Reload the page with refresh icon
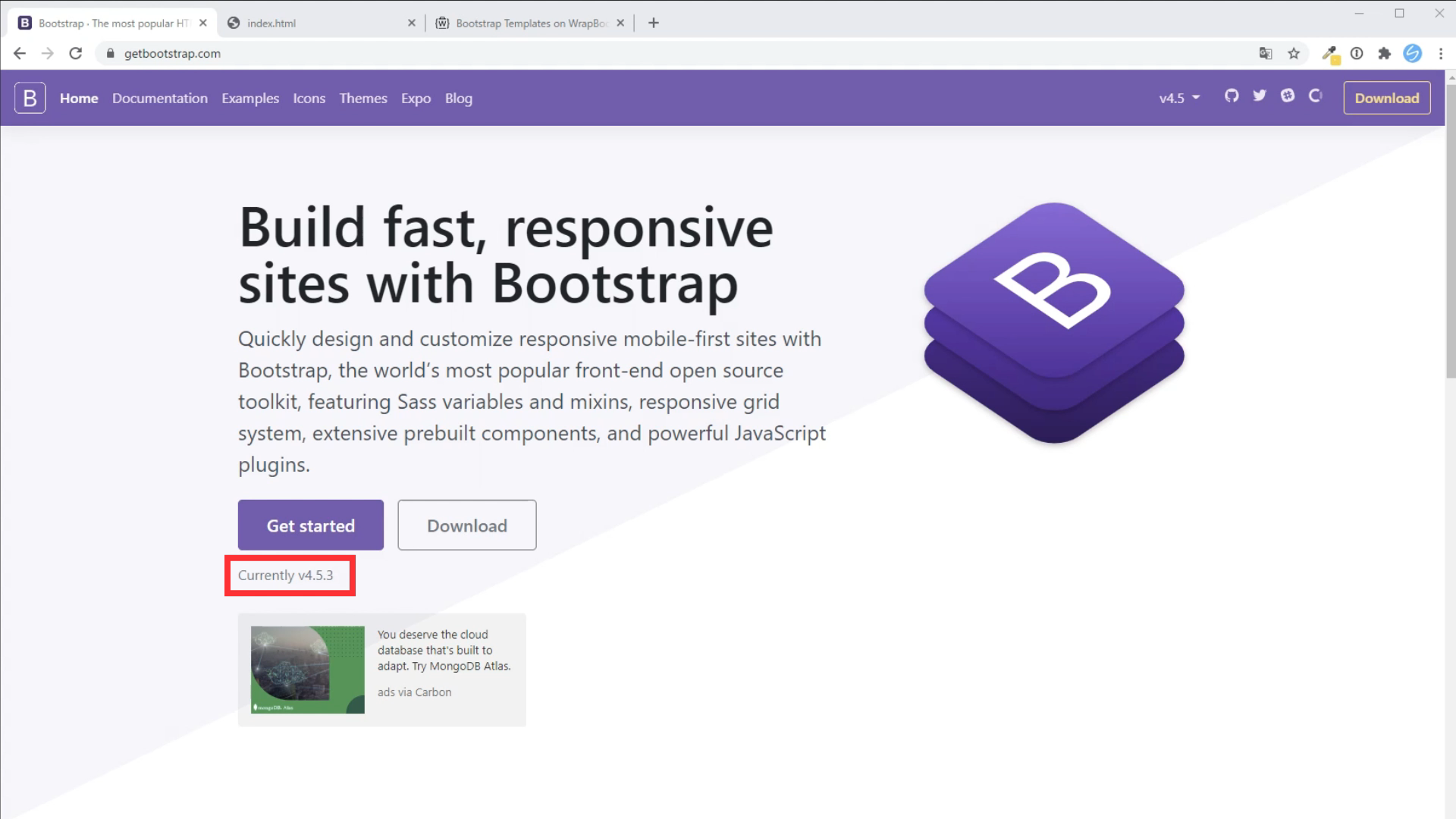1456x819 pixels. [x=75, y=53]
